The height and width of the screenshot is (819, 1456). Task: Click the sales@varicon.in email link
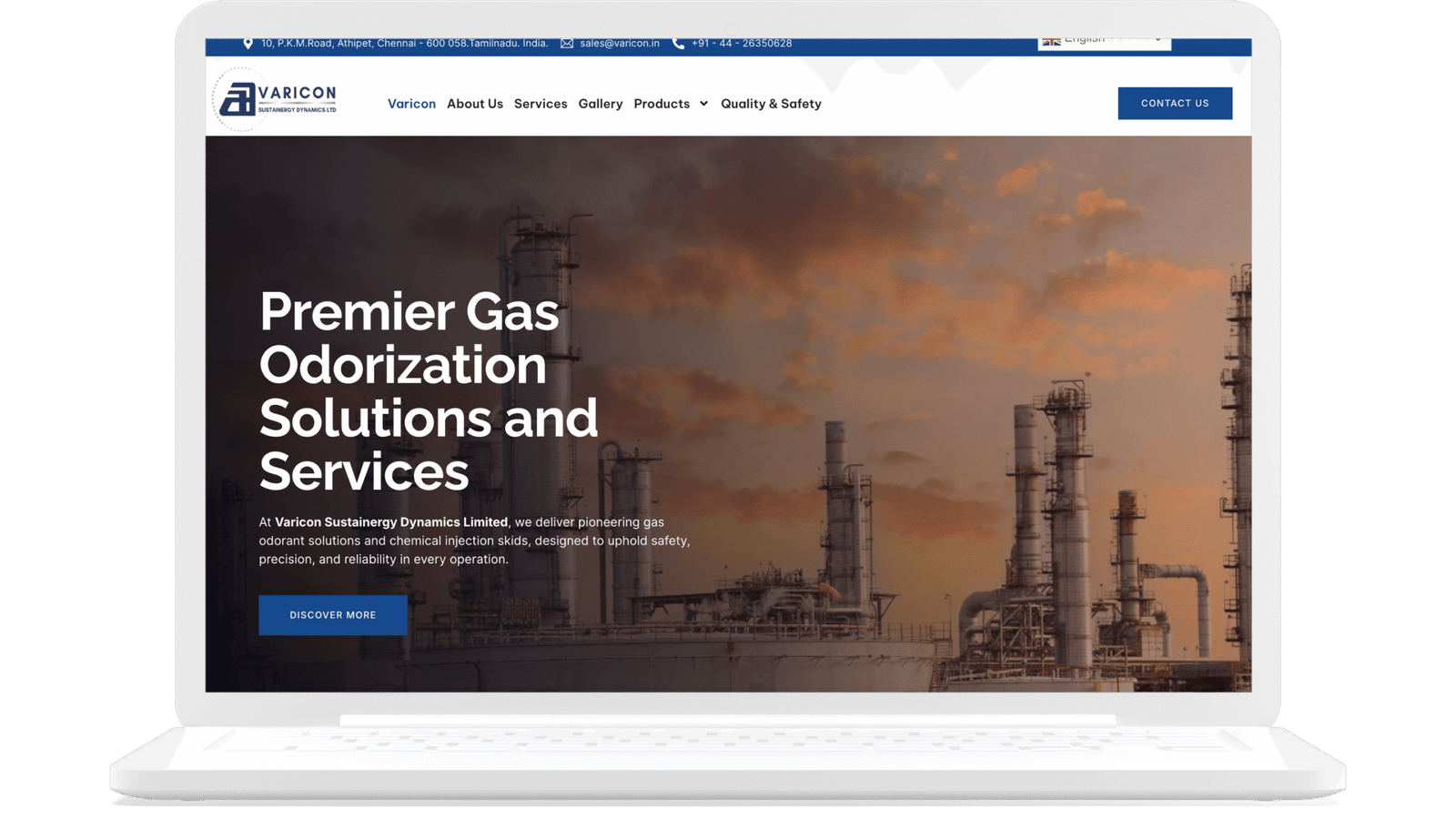[x=620, y=44]
